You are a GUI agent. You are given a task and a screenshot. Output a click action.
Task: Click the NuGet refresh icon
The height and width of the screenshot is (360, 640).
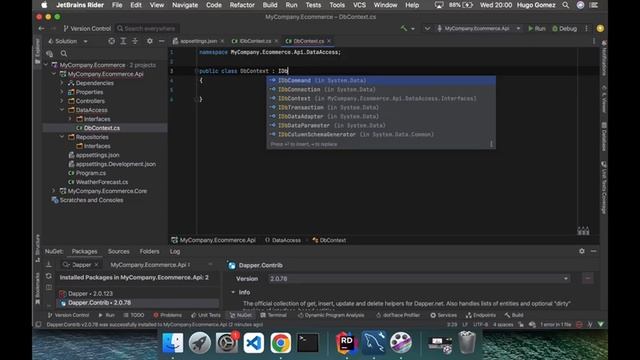[49, 276]
